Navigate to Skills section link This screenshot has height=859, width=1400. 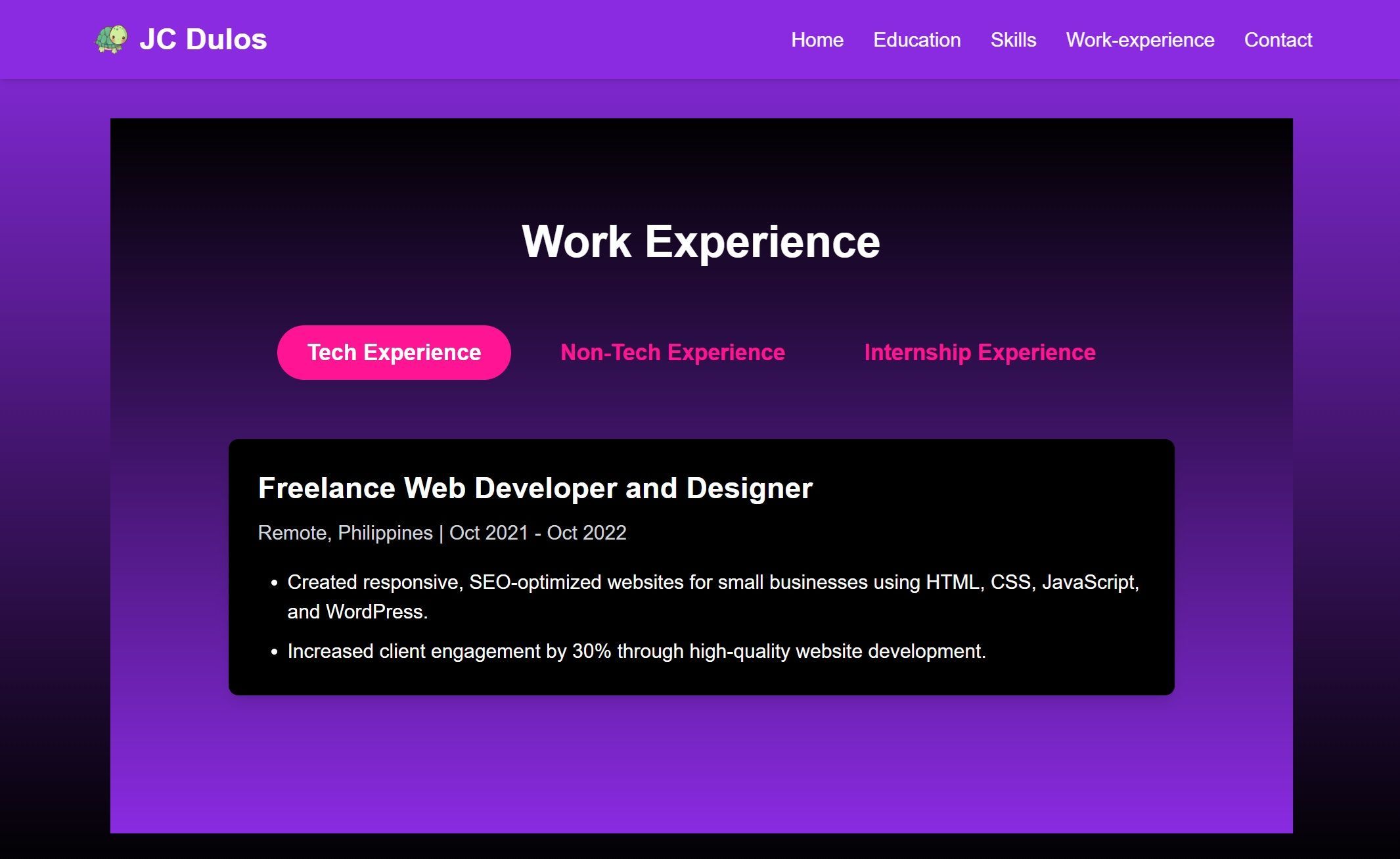[x=1013, y=40]
